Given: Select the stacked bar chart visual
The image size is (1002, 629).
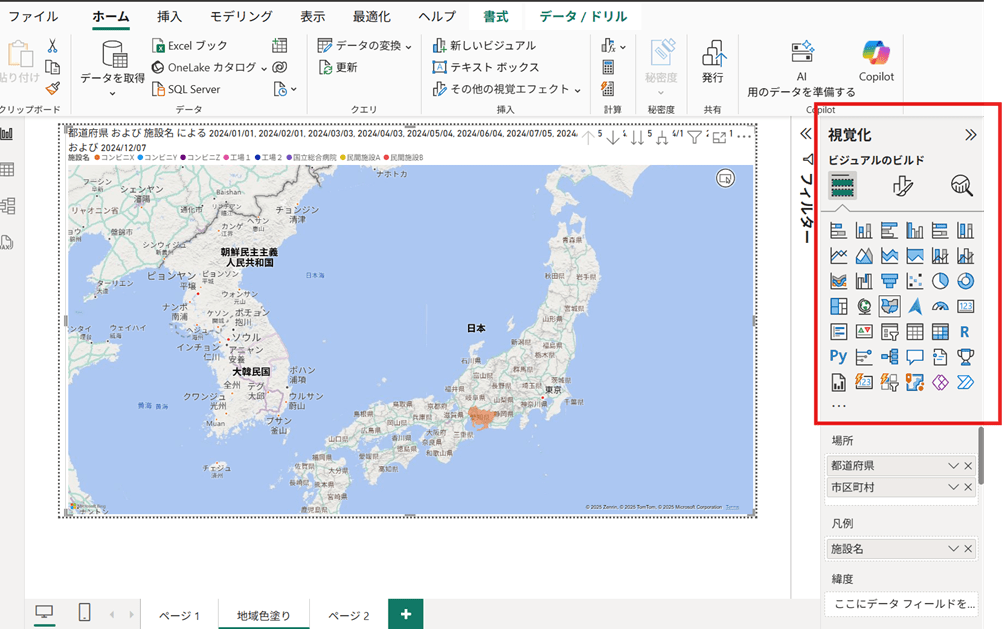Looking at the screenshot, I should click(x=838, y=230).
